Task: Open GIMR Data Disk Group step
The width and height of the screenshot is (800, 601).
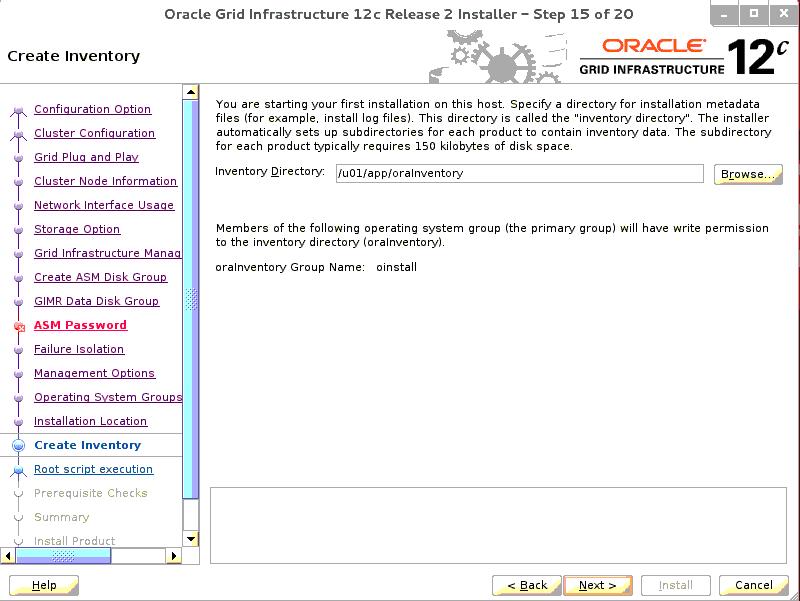Action: (96, 301)
